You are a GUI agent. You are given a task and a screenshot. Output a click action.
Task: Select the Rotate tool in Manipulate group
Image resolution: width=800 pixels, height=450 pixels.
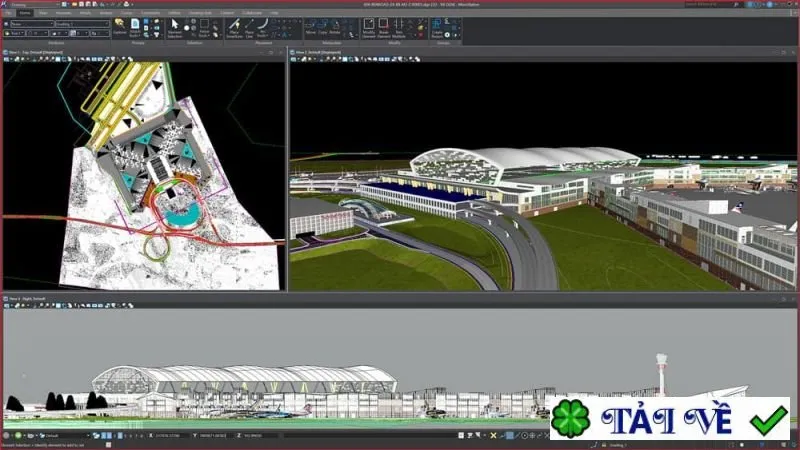335,27
